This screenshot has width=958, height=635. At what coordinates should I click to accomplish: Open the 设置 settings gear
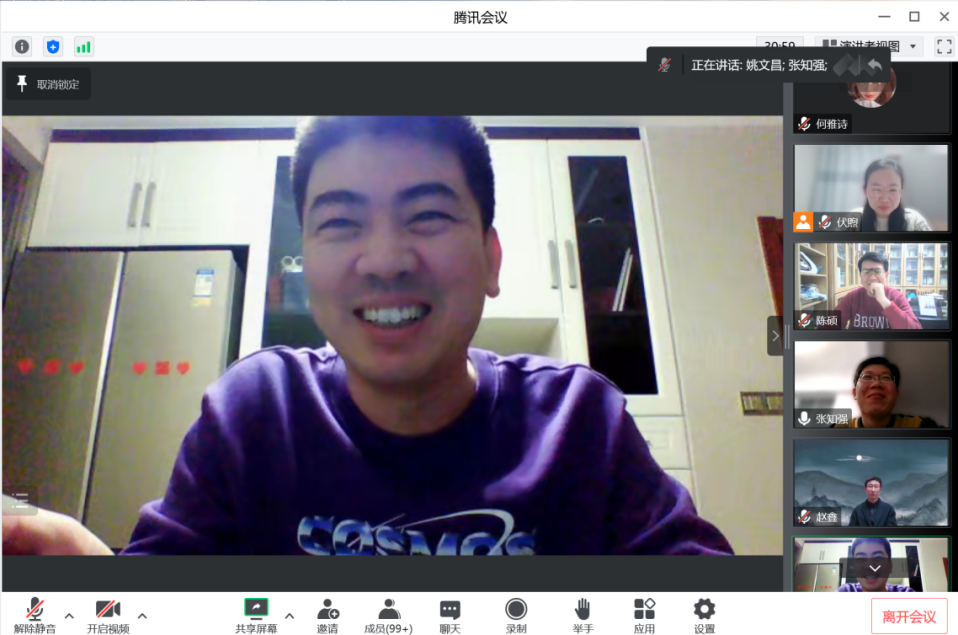(704, 615)
